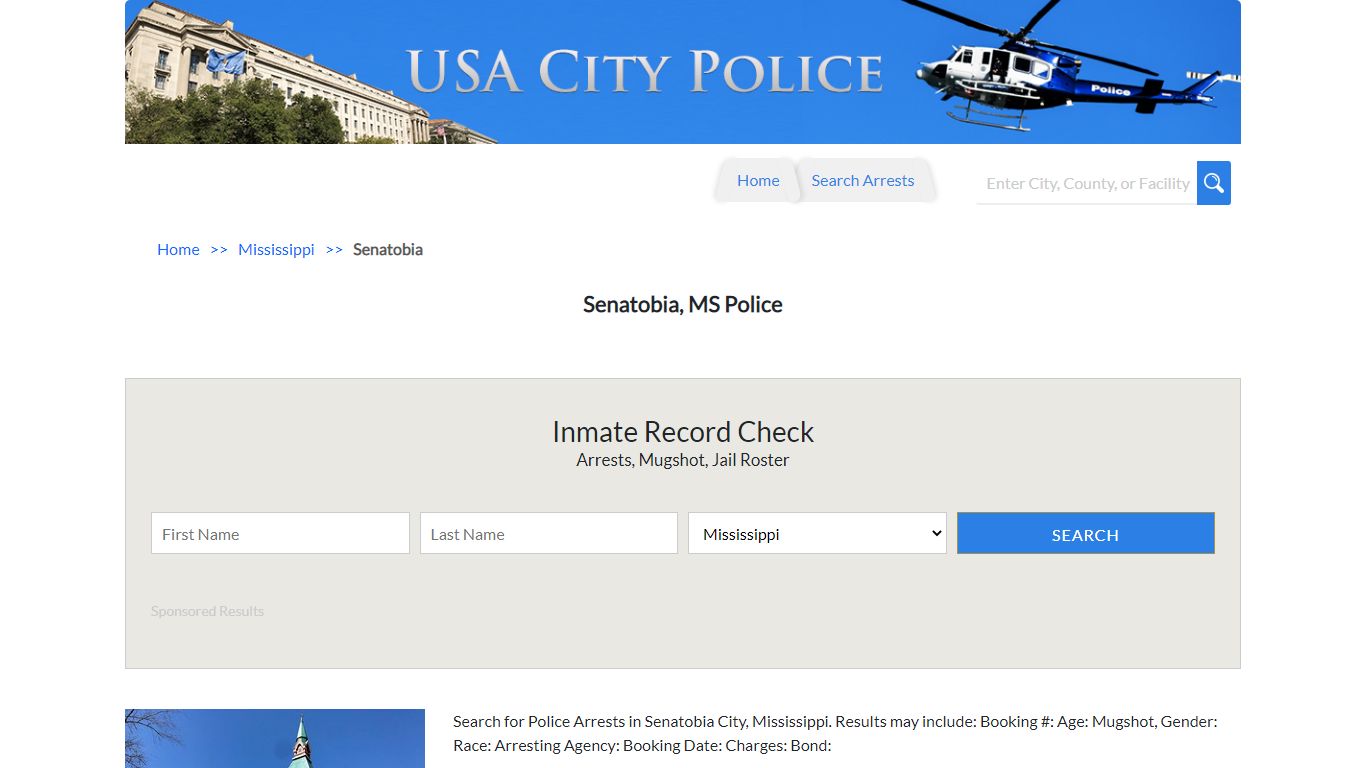Click the Senatobia breadcrumb item
The height and width of the screenshot is (768, 1366).
(x=388, y=249)
